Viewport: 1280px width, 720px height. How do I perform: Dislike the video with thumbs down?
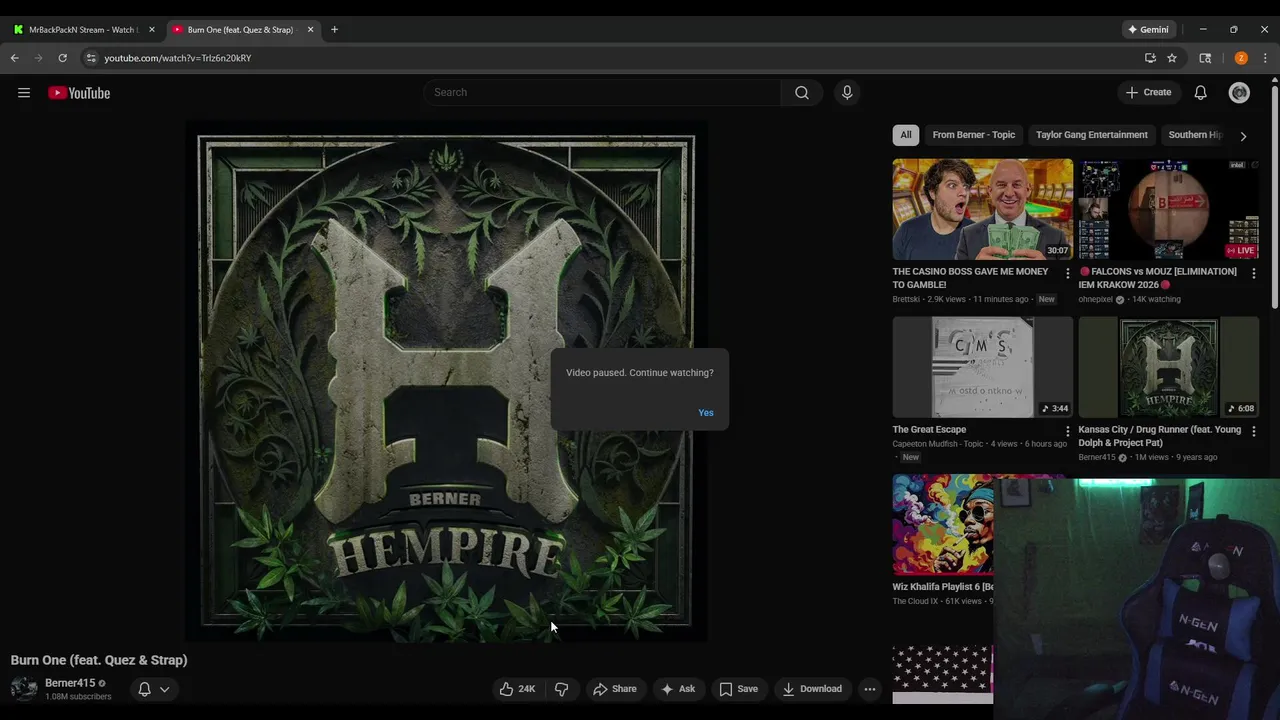(x=561, y=689)
